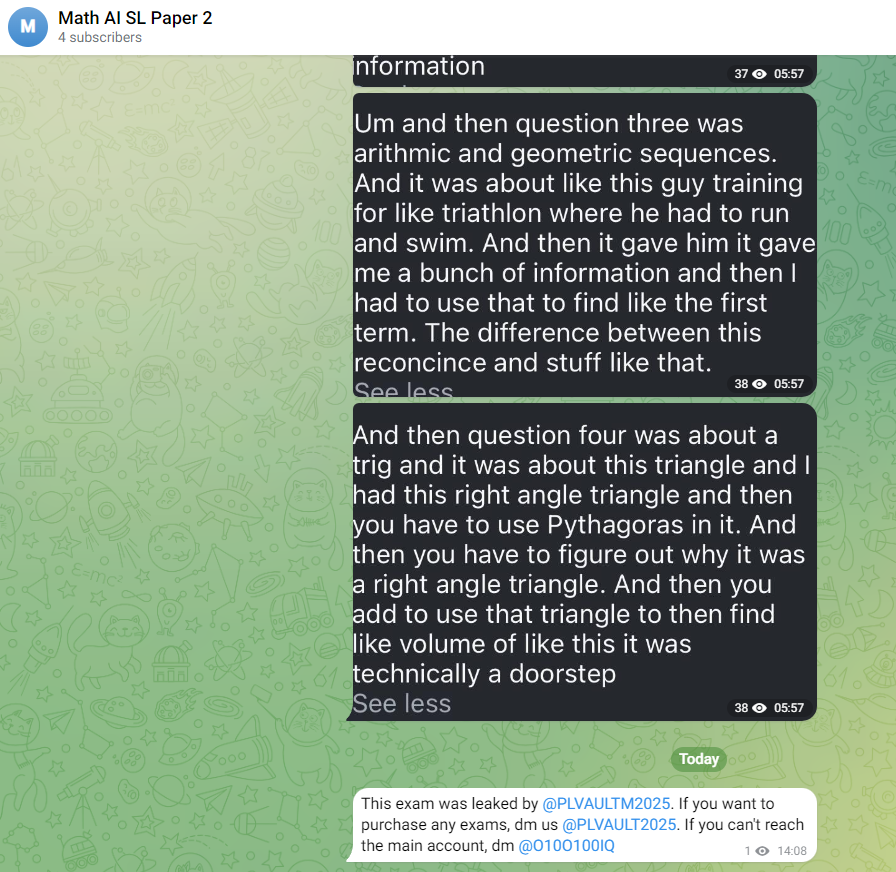Click the 14:08 timestamp on leak message

pyautogui.click(x=792, y=851)
